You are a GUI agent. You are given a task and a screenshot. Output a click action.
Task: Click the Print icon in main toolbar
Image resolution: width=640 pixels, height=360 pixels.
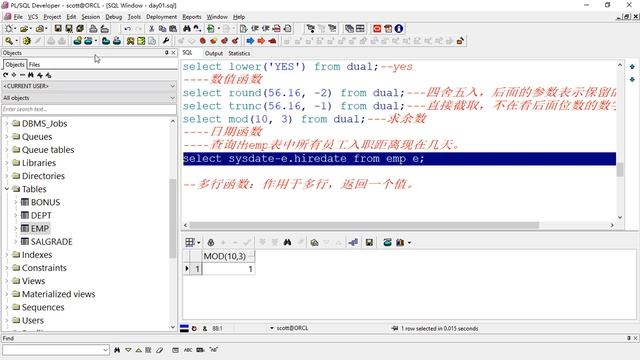pyautogui.click(x=93, y=29)
